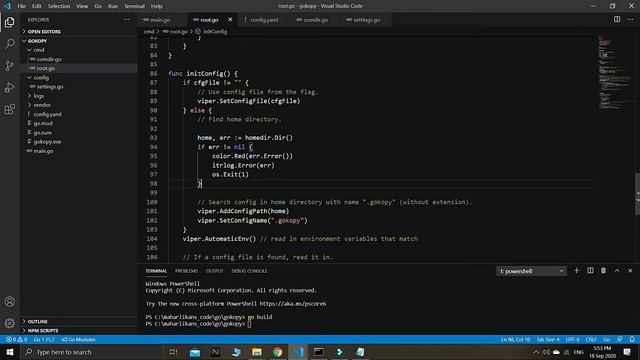Open gokopy.exe in the file tree

tap(47, 142)
